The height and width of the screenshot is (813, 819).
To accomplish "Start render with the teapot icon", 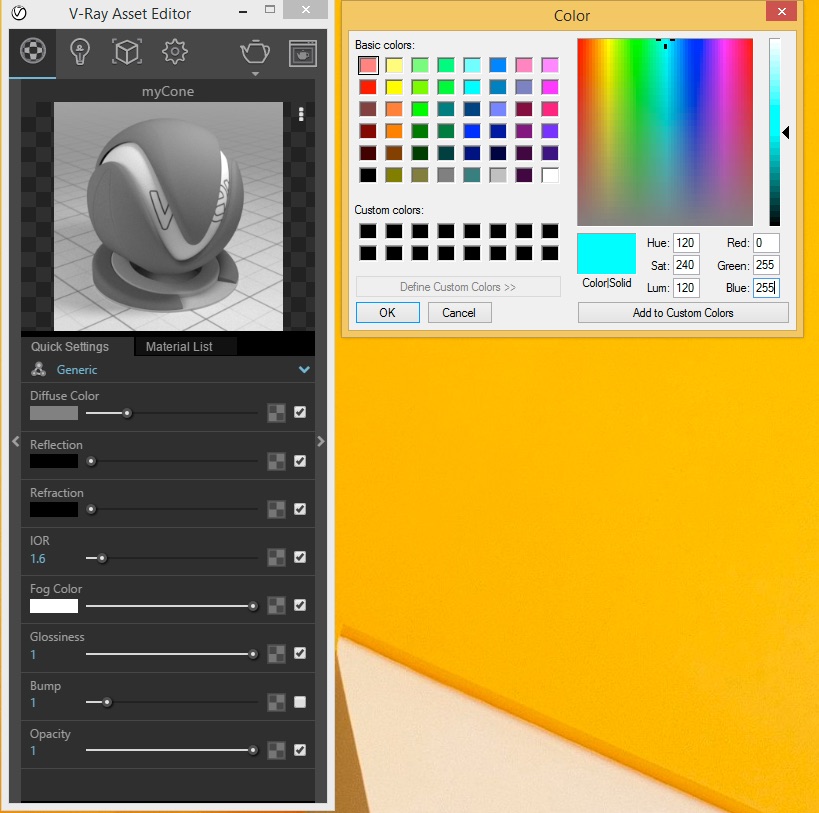I will click(255, 52).
